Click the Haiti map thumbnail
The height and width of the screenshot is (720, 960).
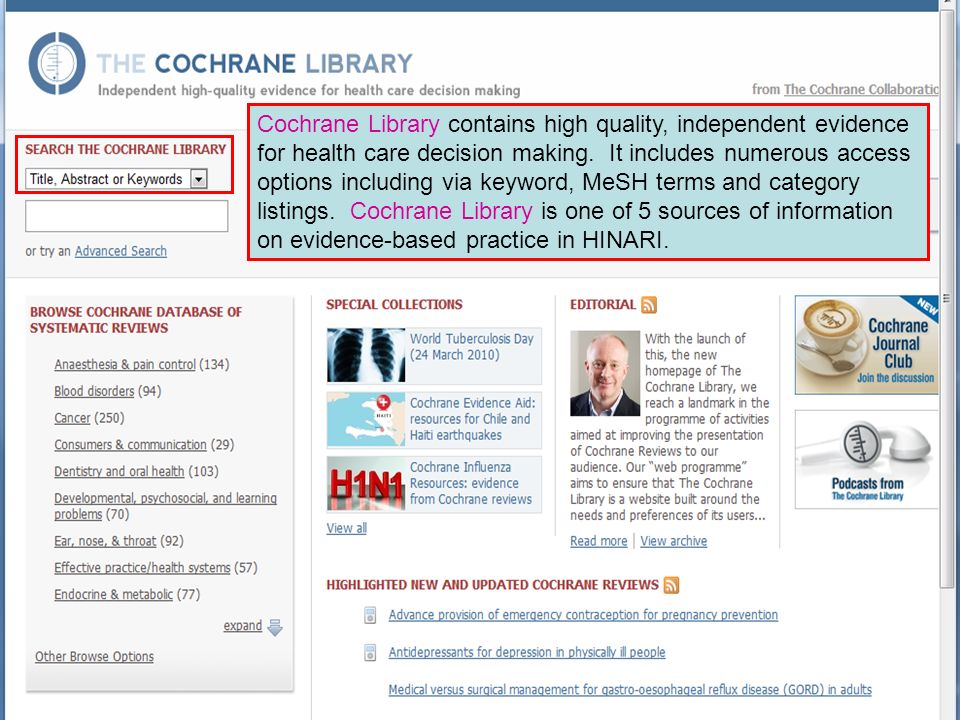(x=366, y=419)
